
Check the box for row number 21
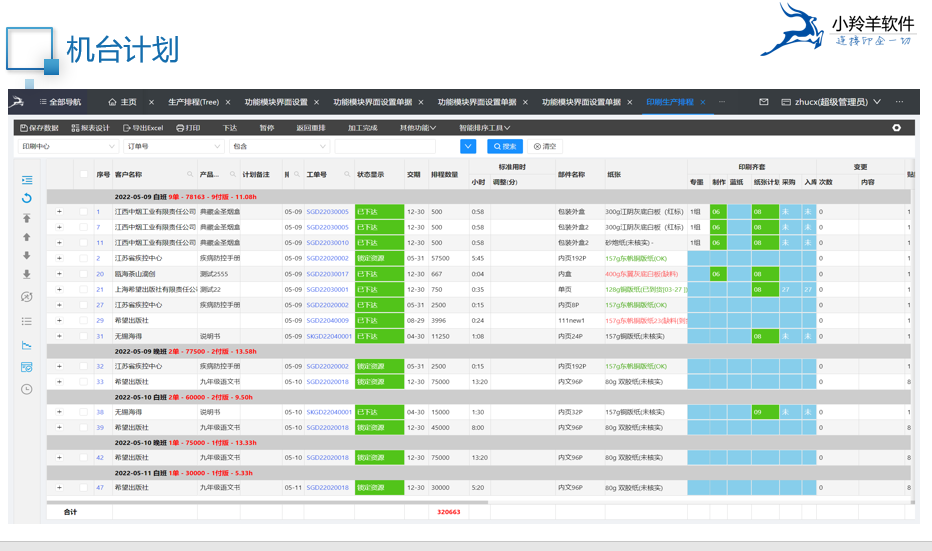click(83, 289)
